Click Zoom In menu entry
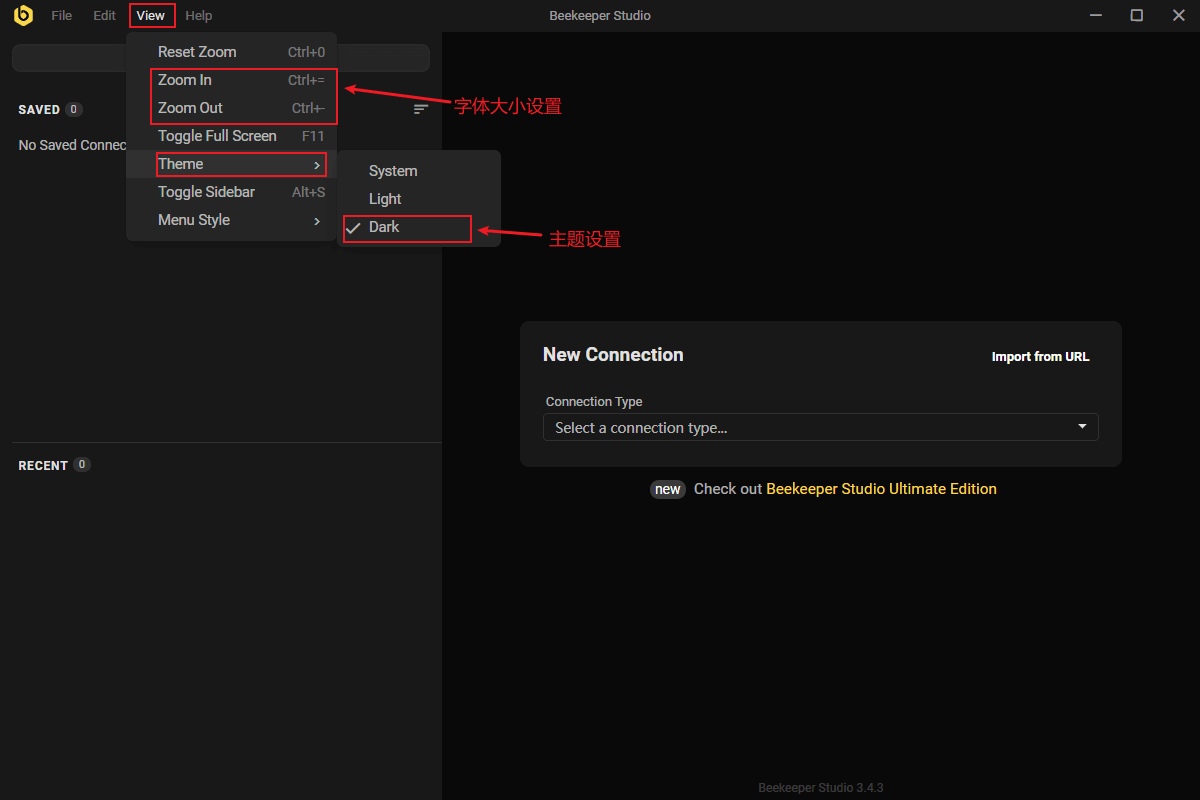1200x800 pixels. pos(185,80)
